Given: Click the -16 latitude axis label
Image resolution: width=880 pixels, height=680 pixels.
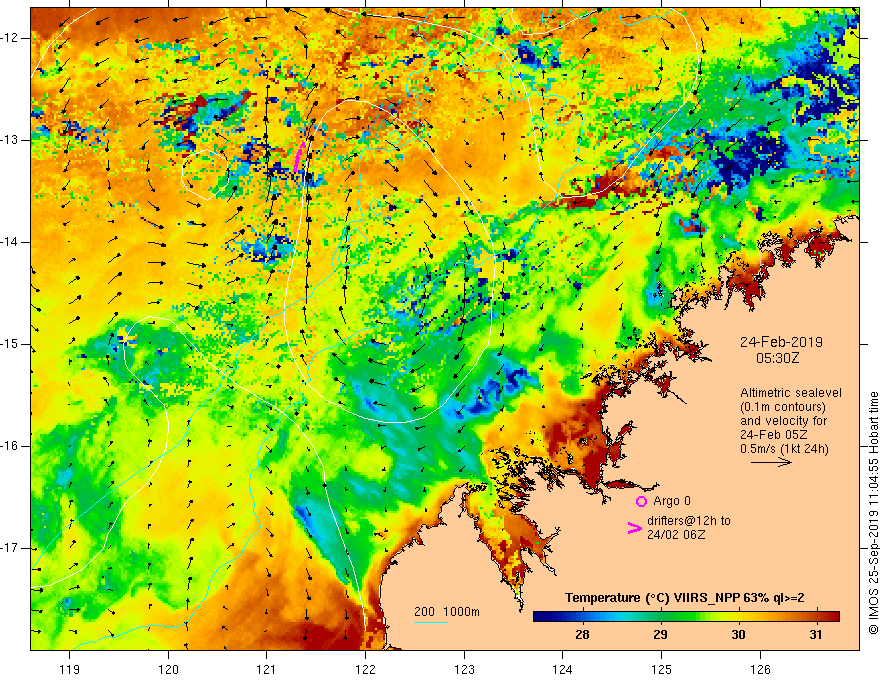Looking at the screenshot, I should pyautogui.click(x=10, y=446).
